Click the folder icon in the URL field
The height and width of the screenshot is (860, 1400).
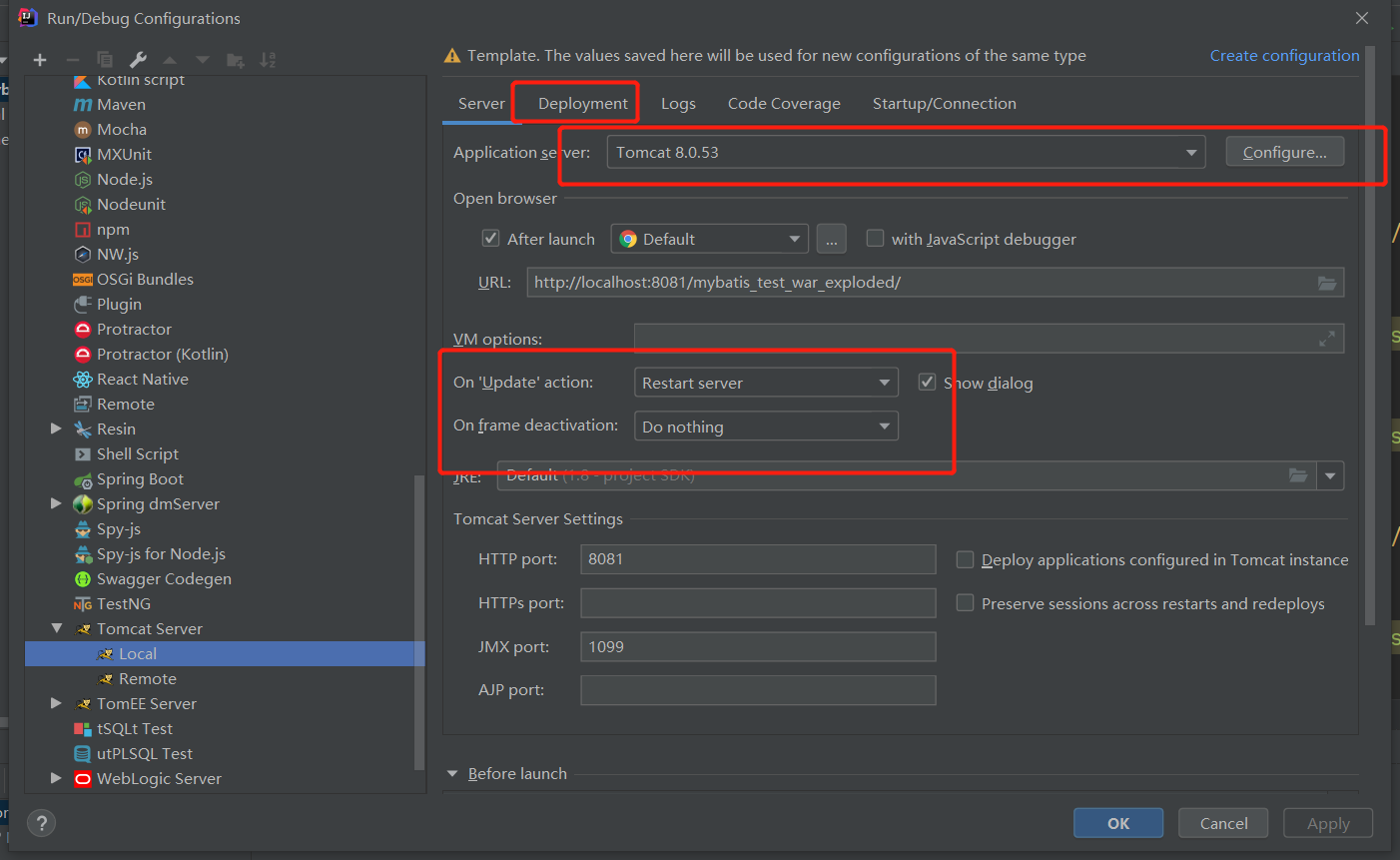click(1326, 283)
